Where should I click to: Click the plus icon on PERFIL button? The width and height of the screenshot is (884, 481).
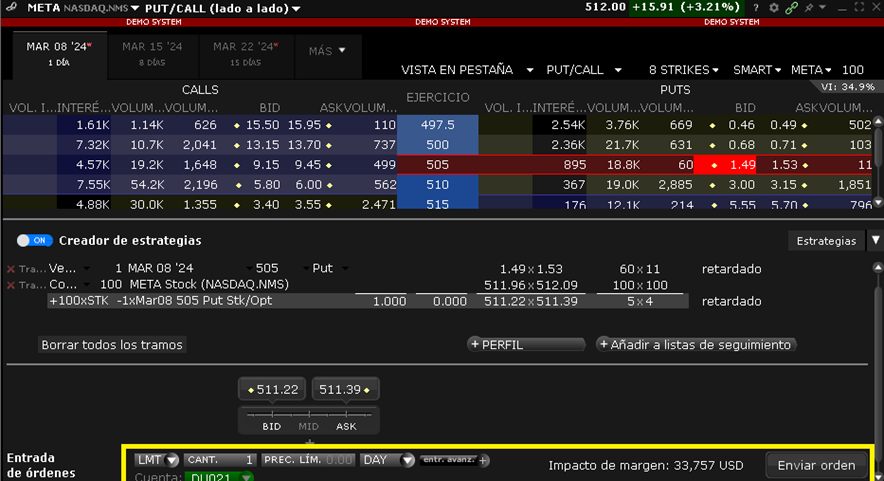click(x=474, y=344)
